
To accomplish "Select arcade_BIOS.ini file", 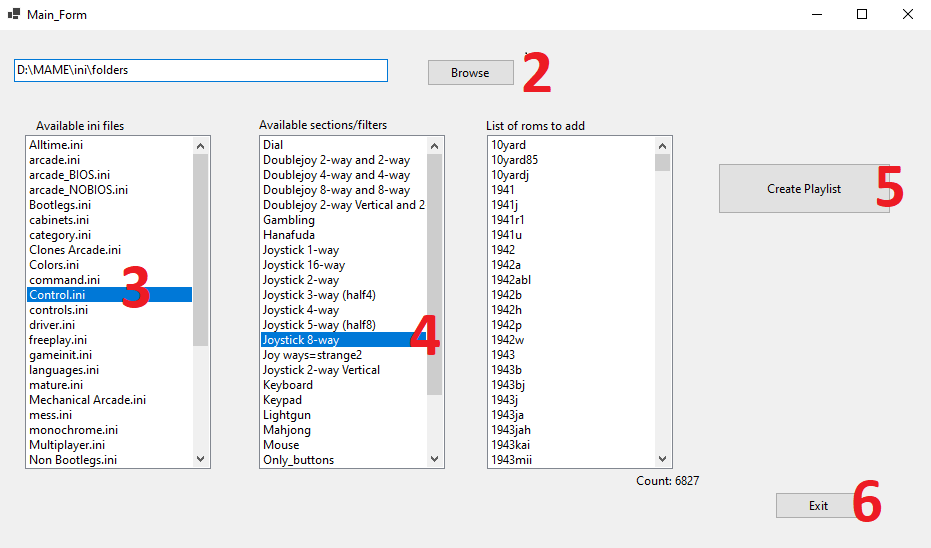I will [x=109, y=175].
